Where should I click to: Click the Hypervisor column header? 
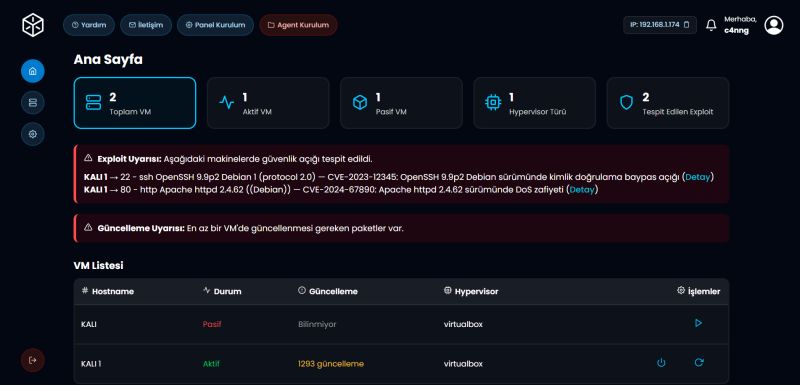click(471, 291)
